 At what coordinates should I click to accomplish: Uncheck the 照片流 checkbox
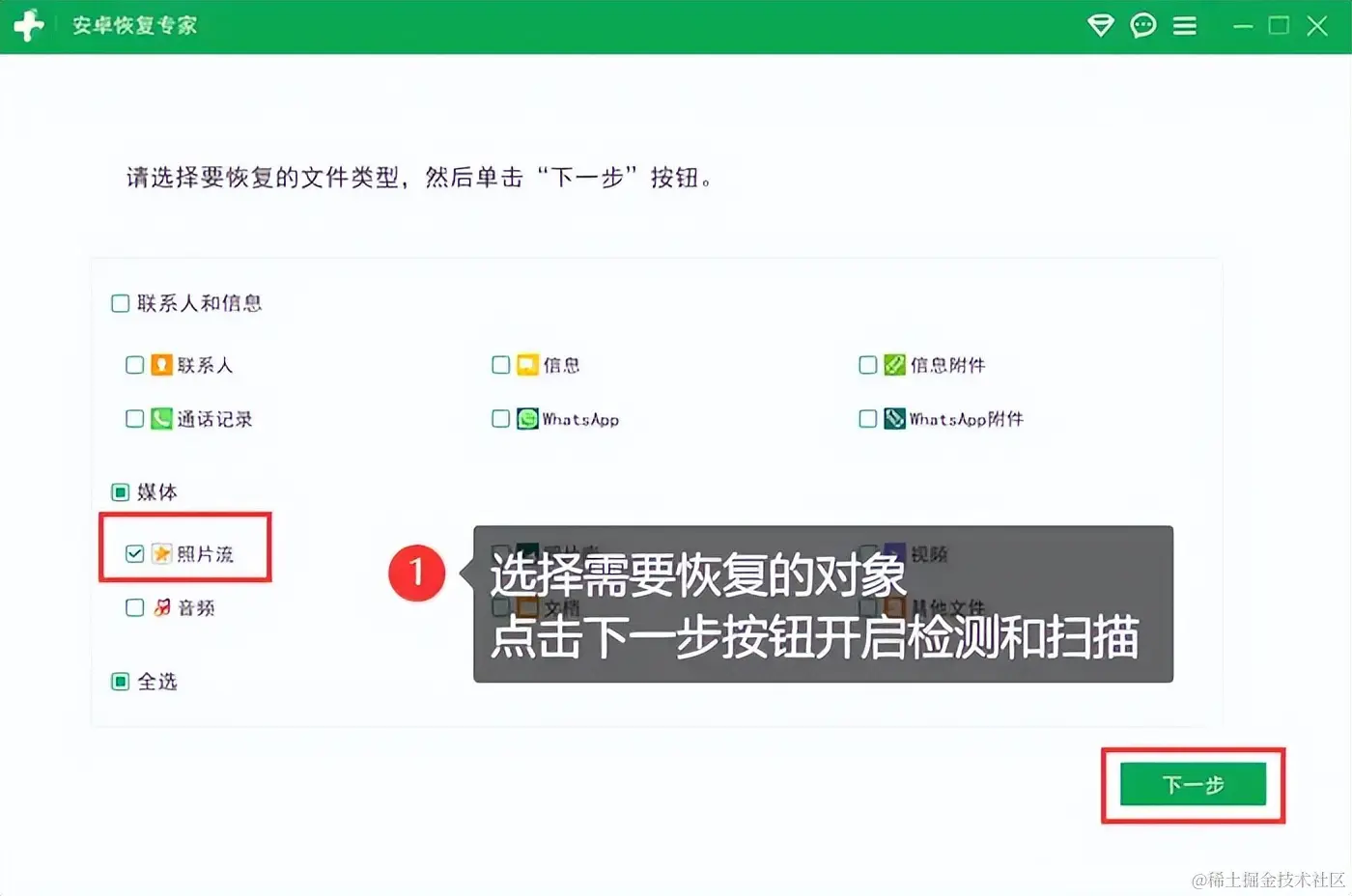click(x=134, y=554)
